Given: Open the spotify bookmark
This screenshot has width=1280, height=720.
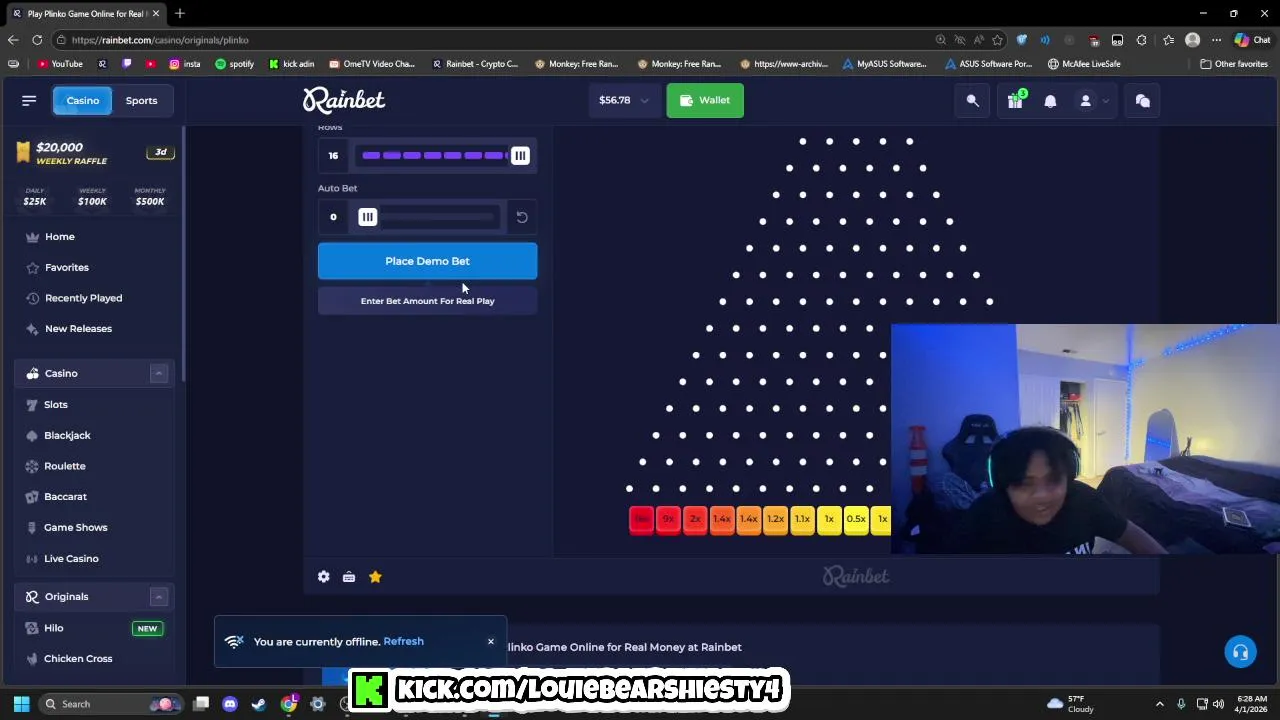Looking at the screenshot, I should [235, 64].
